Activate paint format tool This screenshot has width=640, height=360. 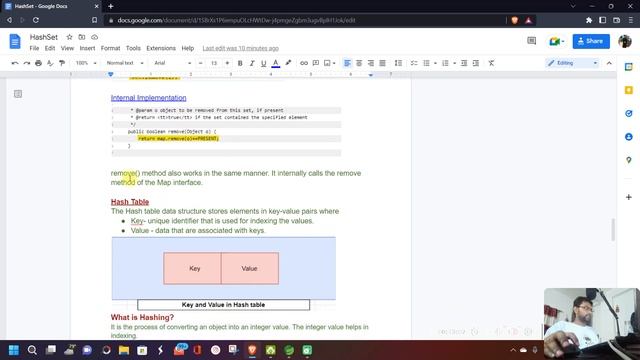click(62, 63)
